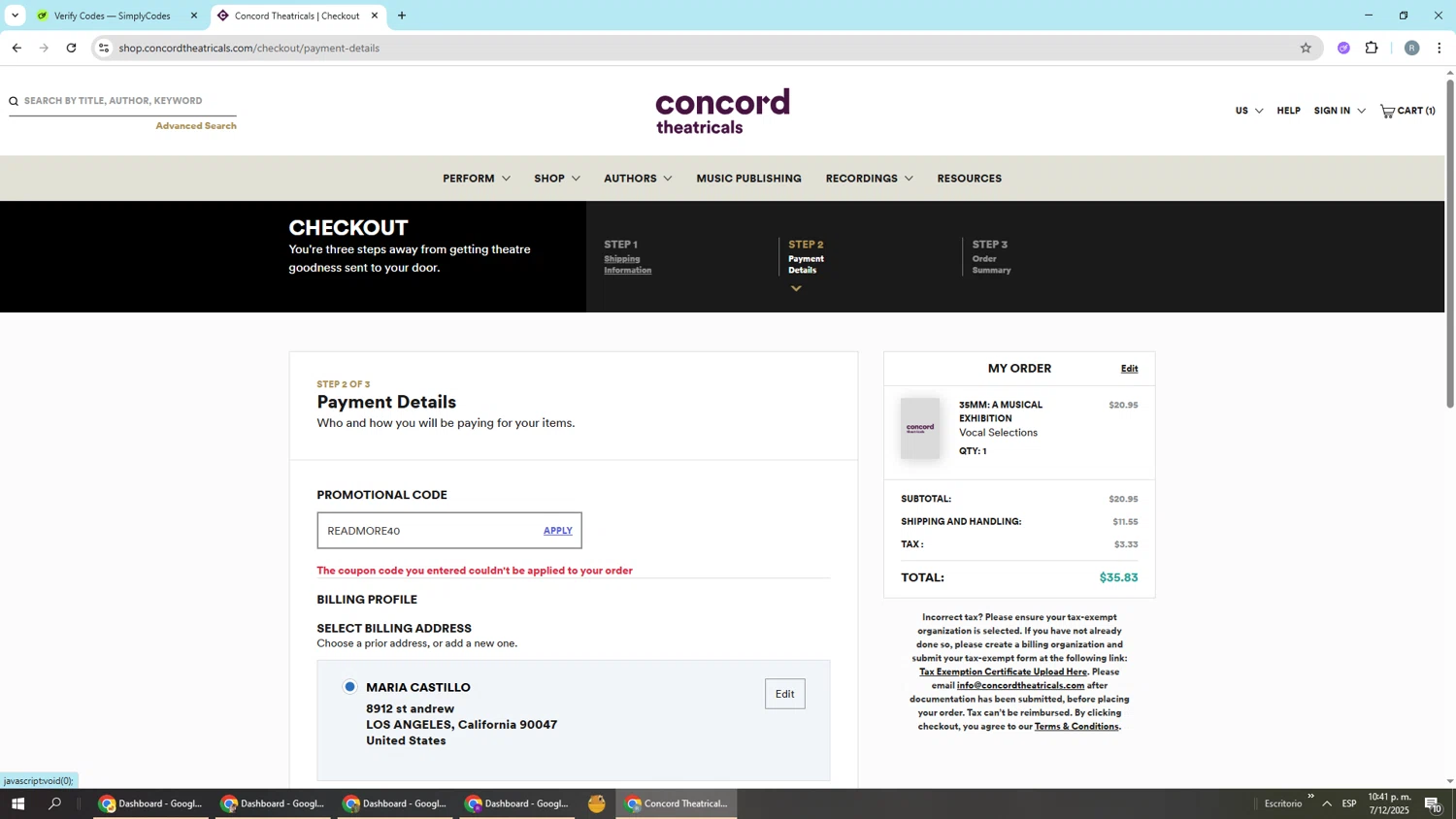Open the browser extensions puzzle icon
This screenshot has width=1456, height=819.
[1372, 48]
